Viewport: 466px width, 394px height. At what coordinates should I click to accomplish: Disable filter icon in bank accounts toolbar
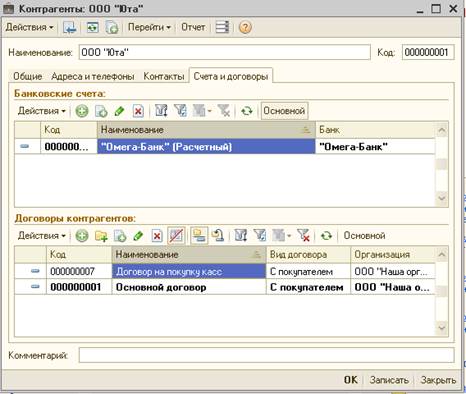pos(224,111)
